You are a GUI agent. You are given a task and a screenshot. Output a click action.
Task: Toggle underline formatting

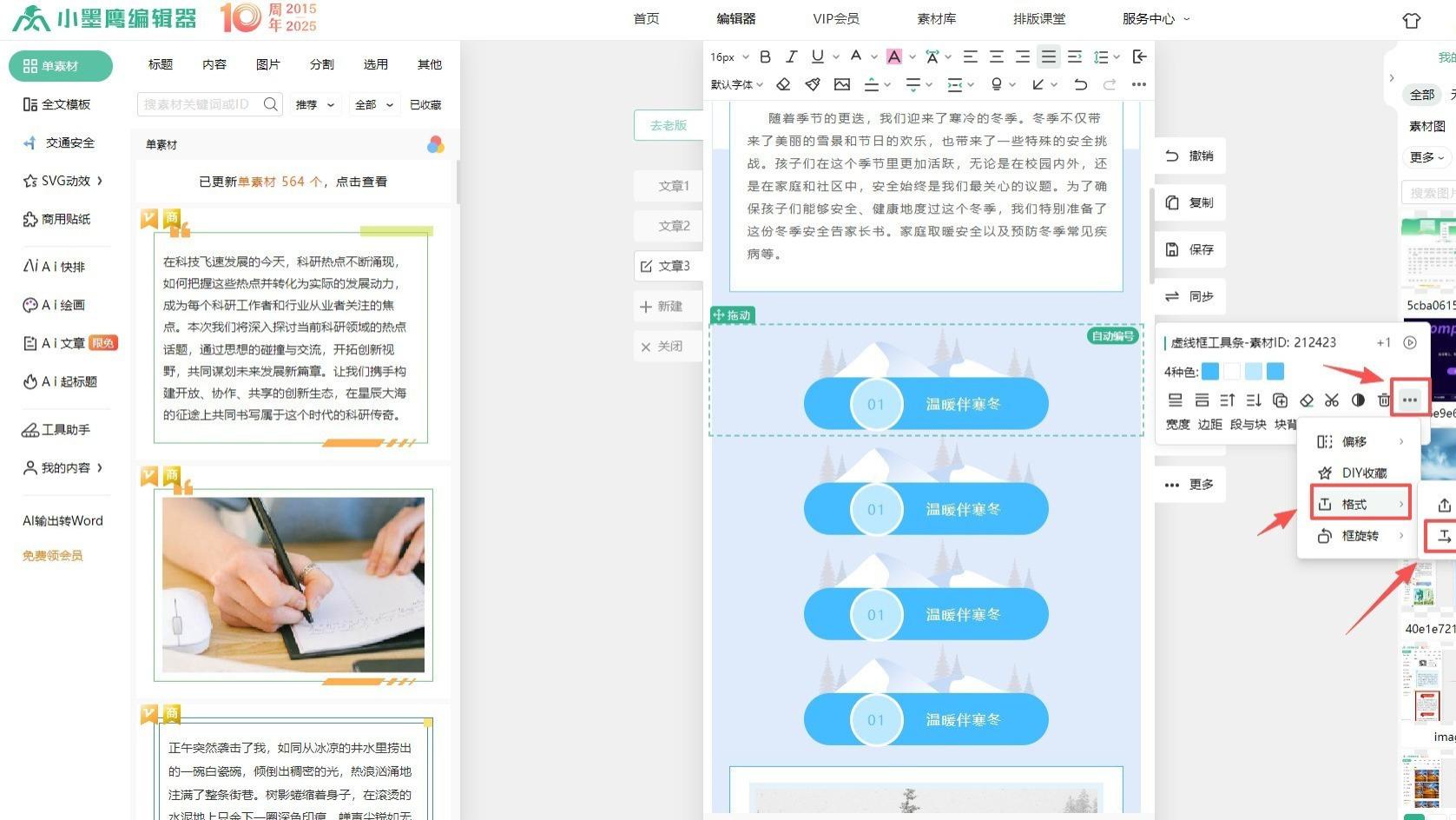coord(816,56)
